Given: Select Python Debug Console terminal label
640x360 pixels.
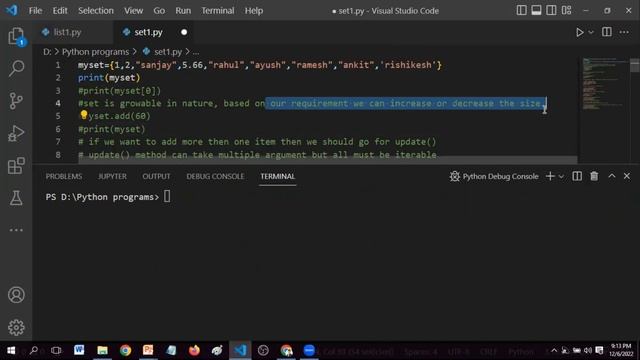Looking at the screenshot, I should [x=494, y=176].
